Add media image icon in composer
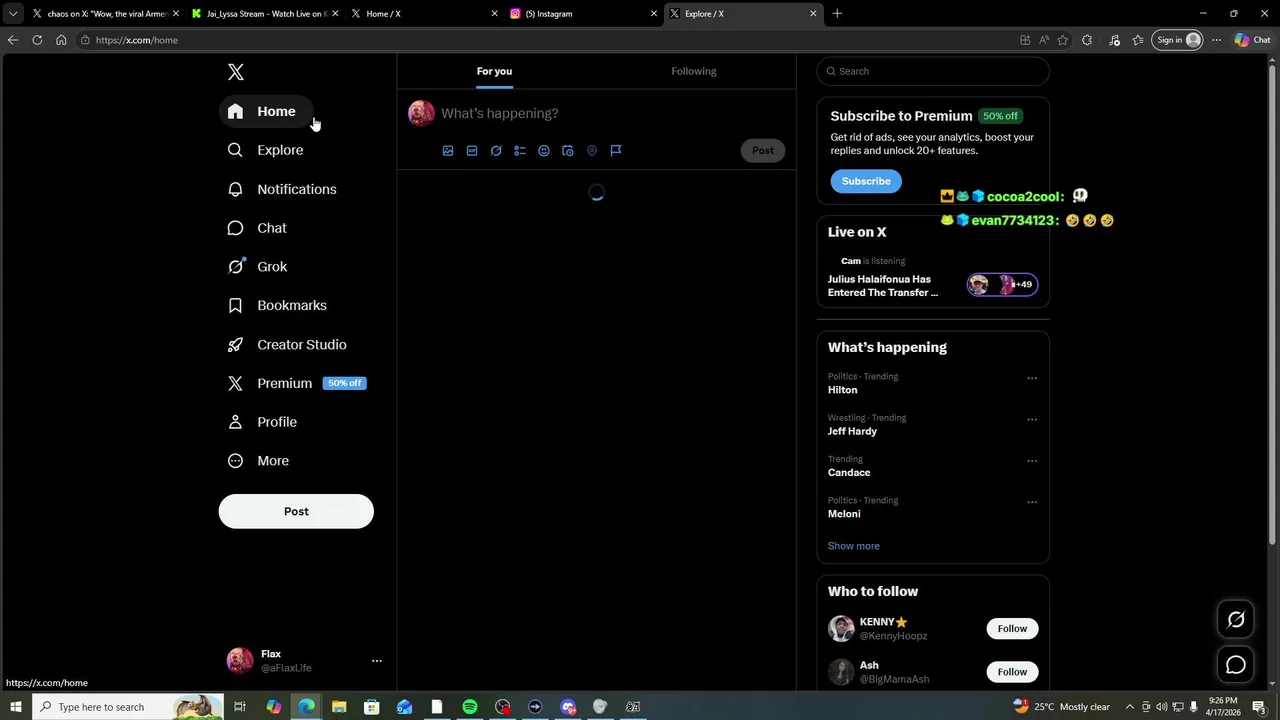Screen dimensions: 1280x720 [x=448, y=151]
